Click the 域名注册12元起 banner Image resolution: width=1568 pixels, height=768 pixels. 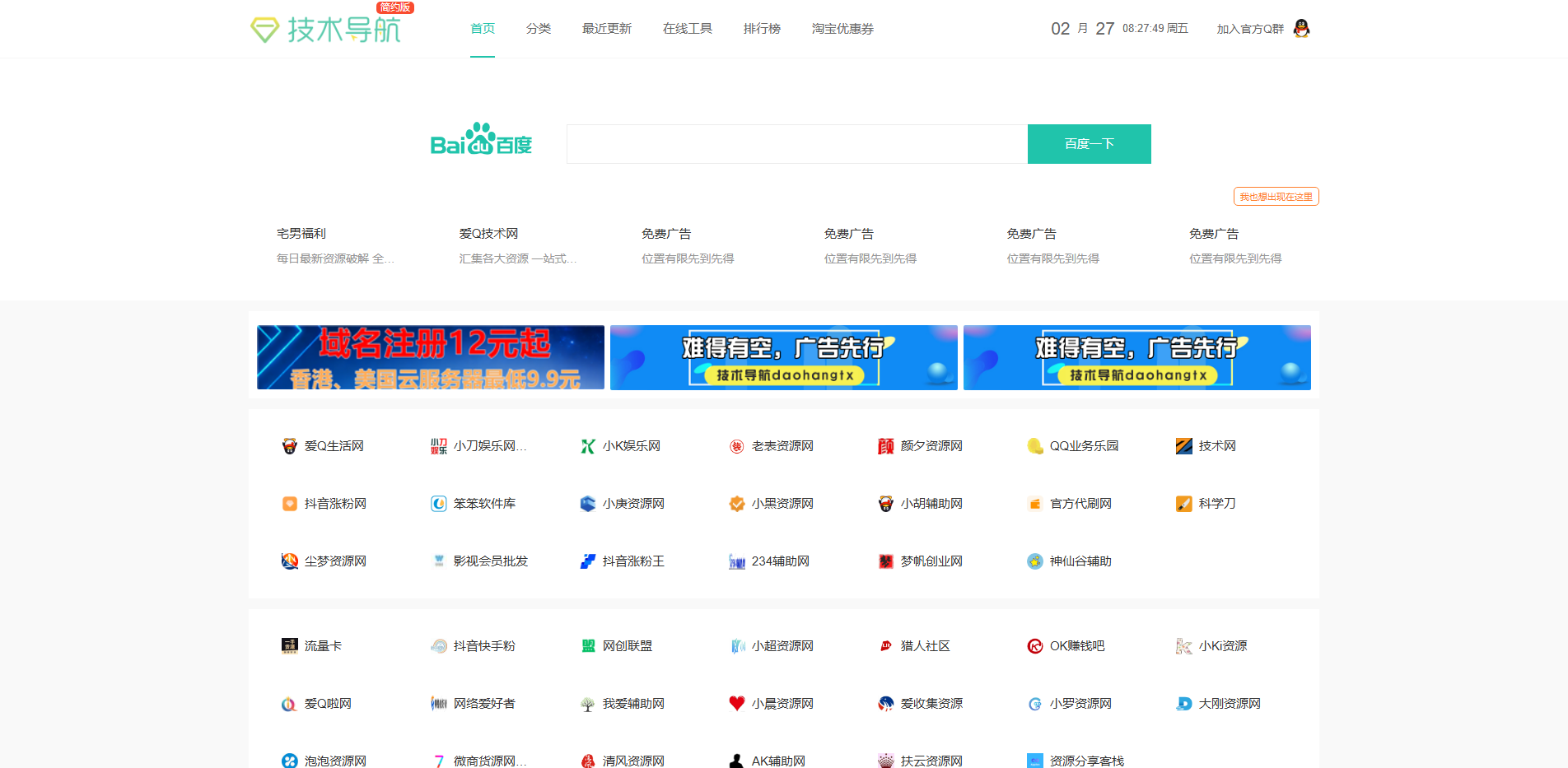coord(430,356)
